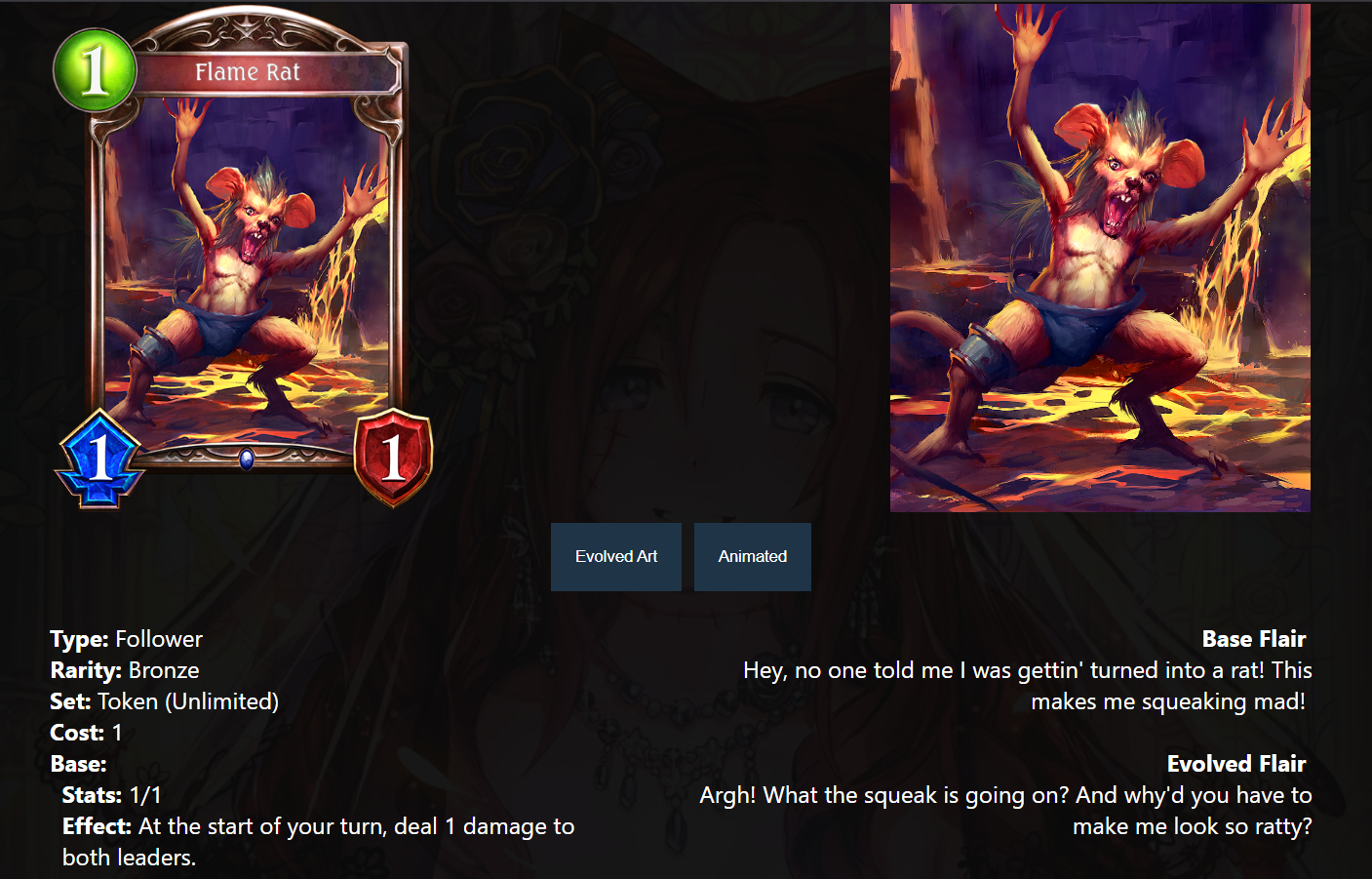Viewport: 1372px width, 879px height.
Task: Click the Type: Follower line
Action: [x=127, y=639]
